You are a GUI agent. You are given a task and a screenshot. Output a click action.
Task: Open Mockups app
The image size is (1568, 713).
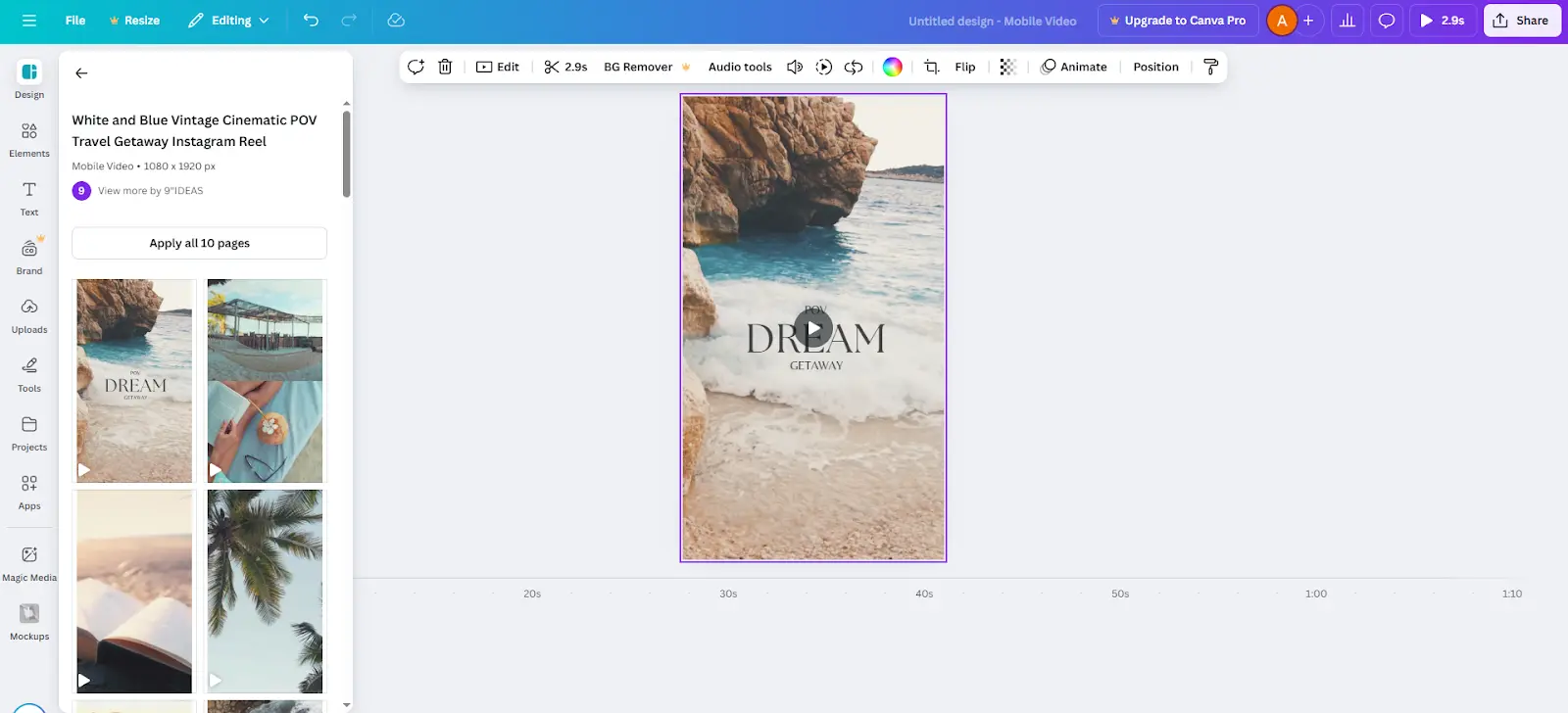[x=29, y=622]
